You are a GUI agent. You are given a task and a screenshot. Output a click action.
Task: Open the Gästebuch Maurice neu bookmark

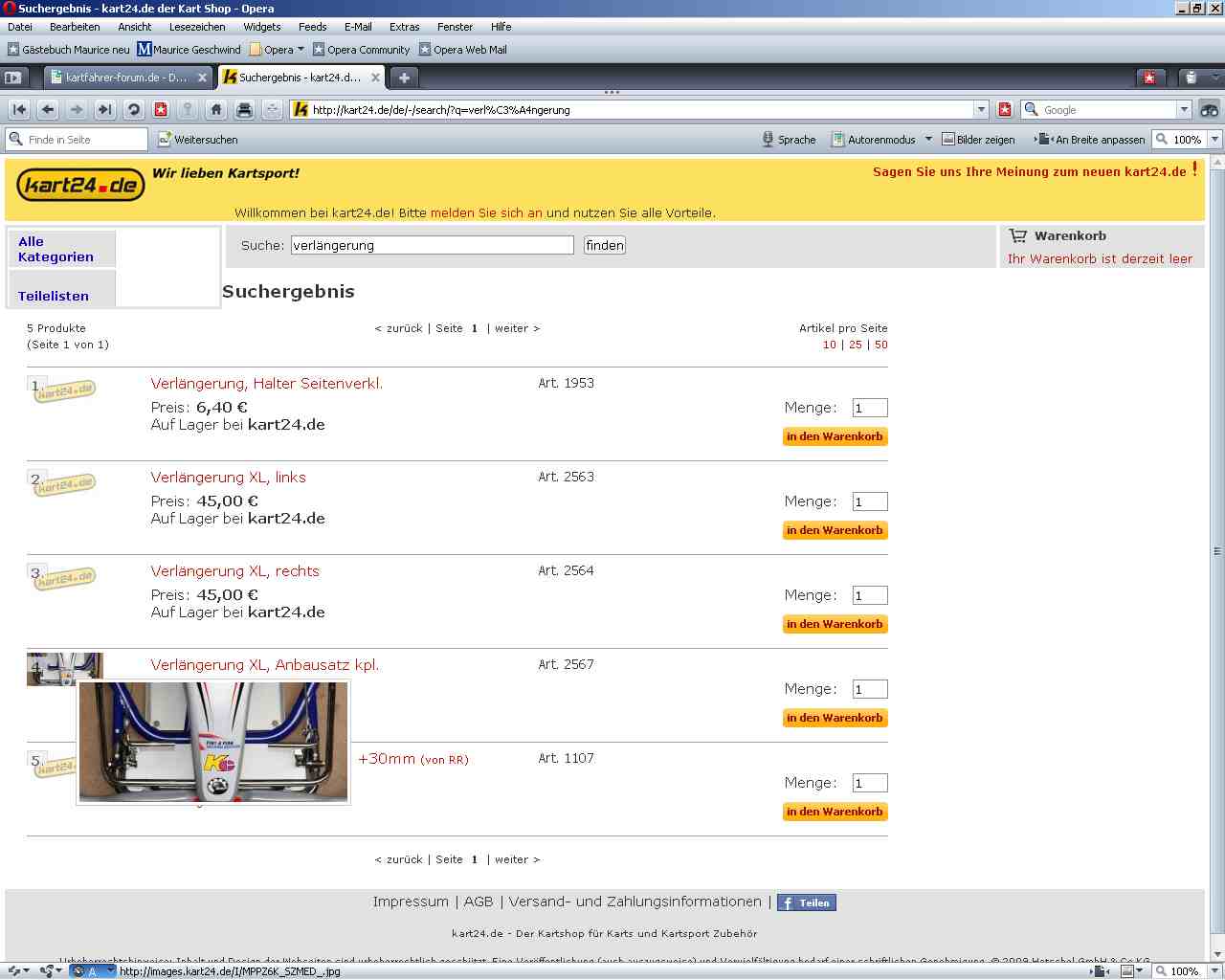[69, 50]
